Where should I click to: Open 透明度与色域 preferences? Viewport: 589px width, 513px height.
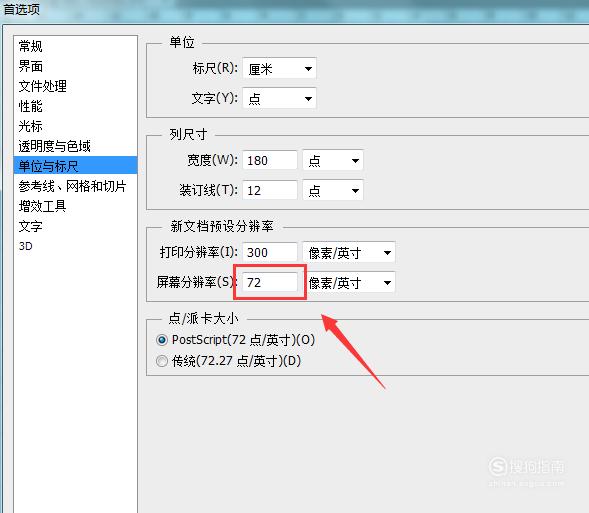(54, 146)
